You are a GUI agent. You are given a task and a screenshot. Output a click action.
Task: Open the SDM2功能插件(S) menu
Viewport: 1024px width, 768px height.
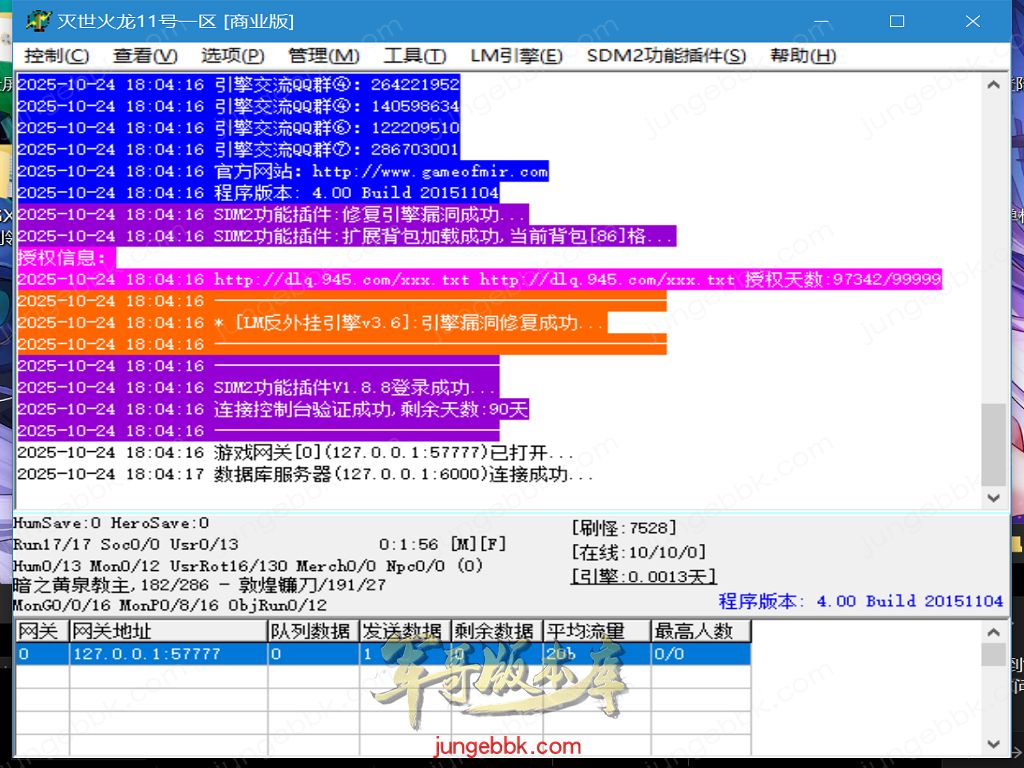click(x=666, y=56)
